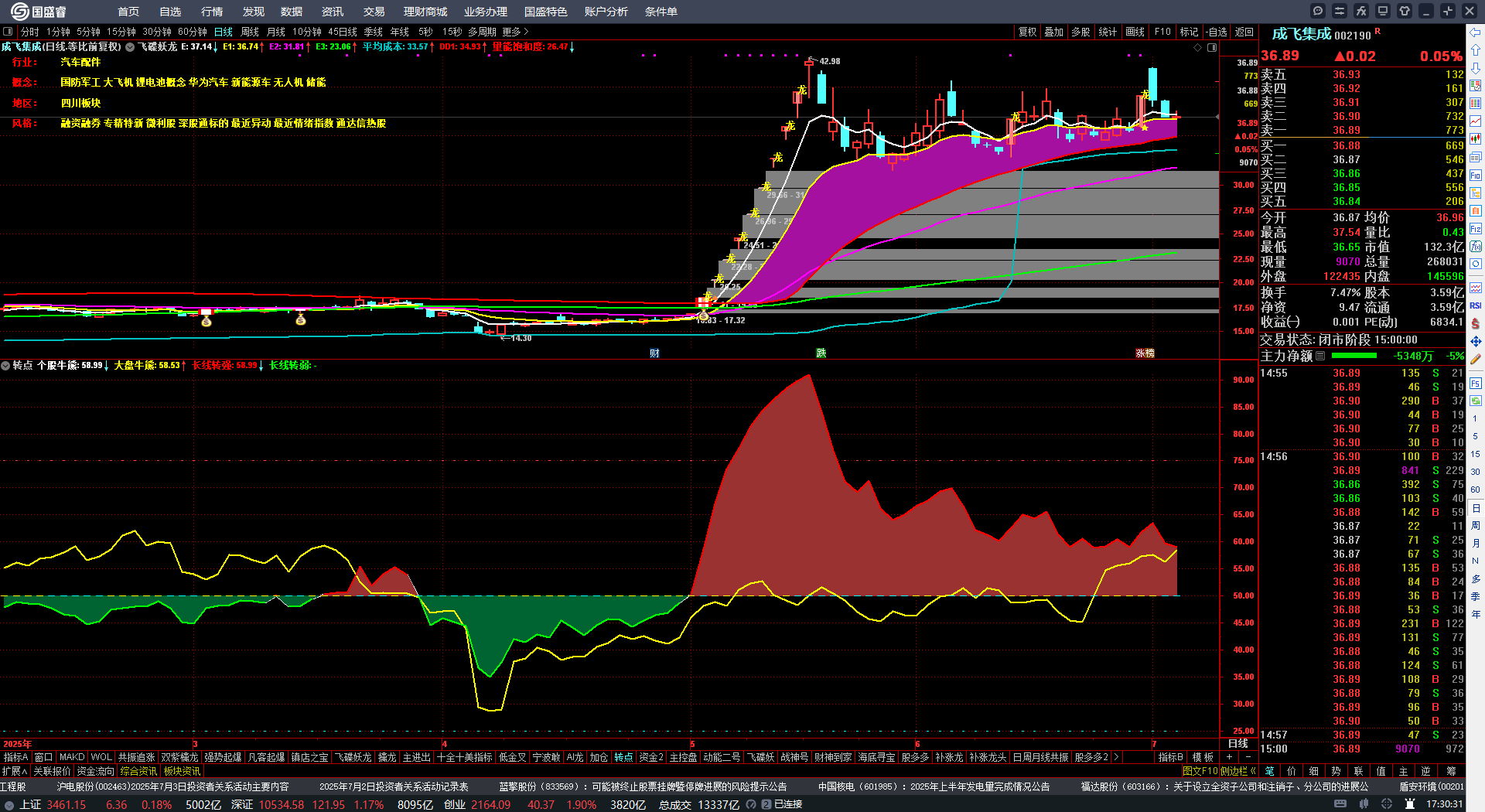Toggle the small icon next to 主力净额
The image size is (1485, 812).
tap(1320, 356)
